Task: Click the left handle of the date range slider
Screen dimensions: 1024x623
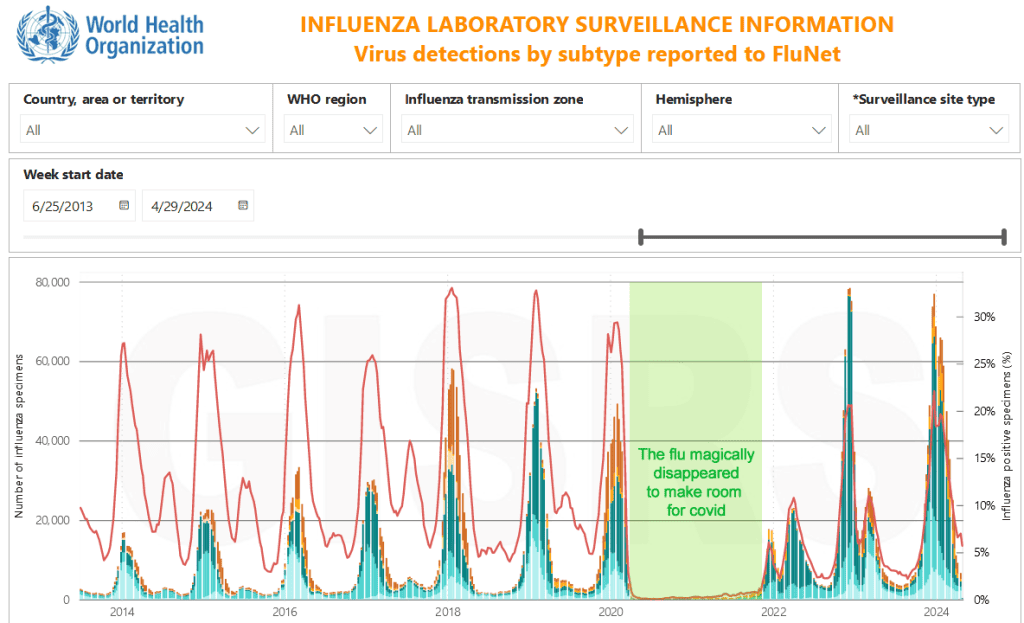Action: pyautogui.click(x=640, y=237)
